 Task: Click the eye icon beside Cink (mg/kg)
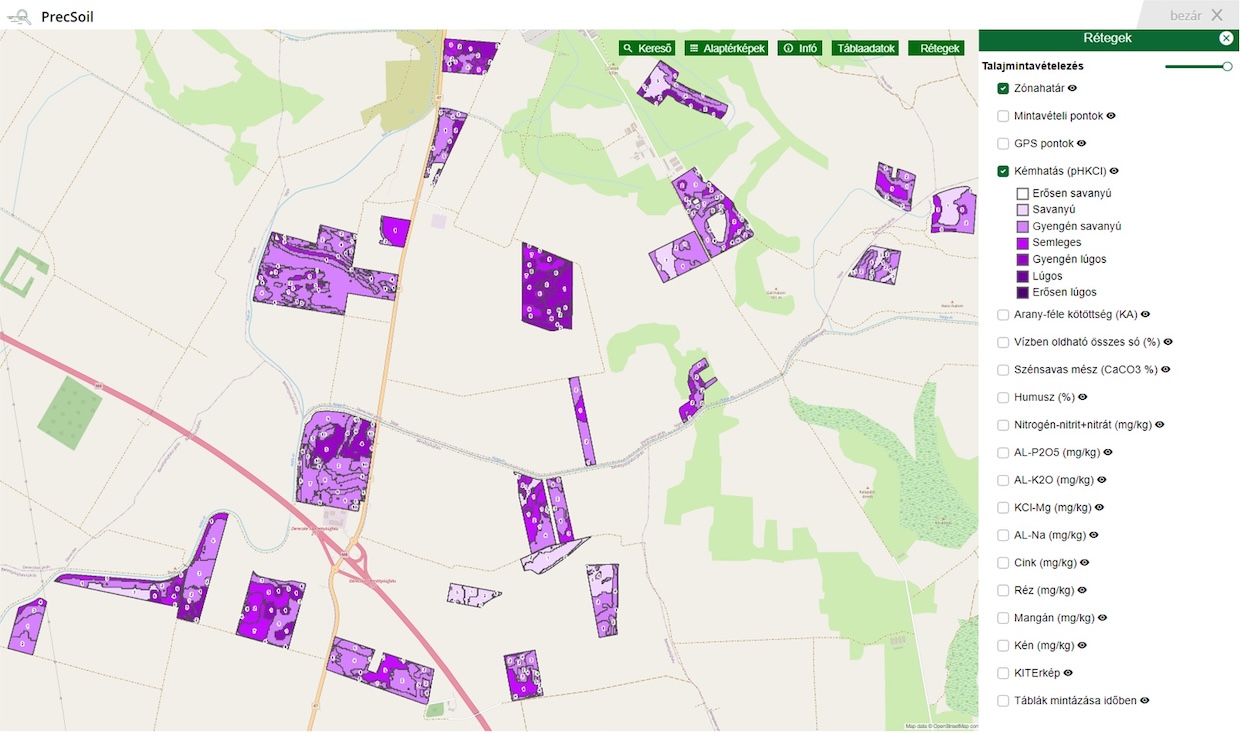1085,563
